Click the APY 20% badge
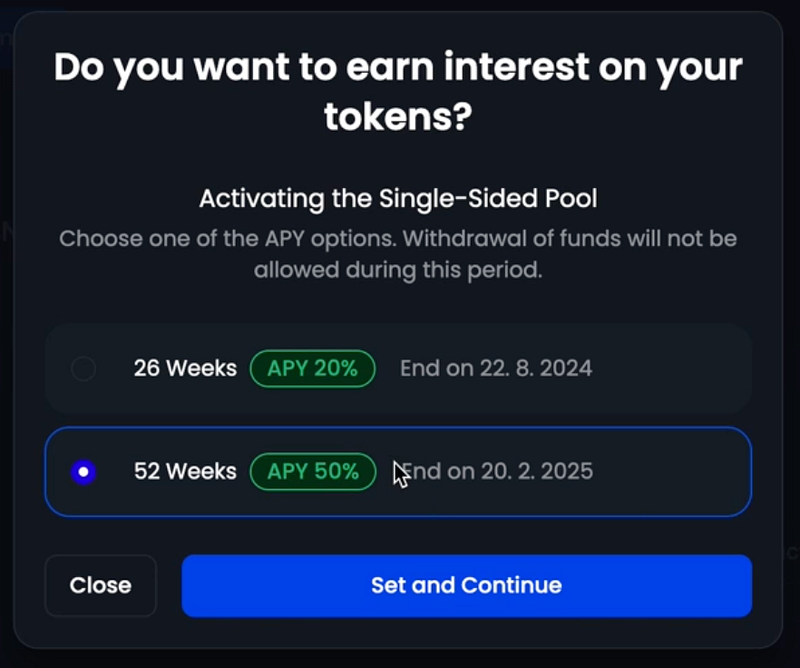This screenshot has height=668, width=800. point(313,368)
